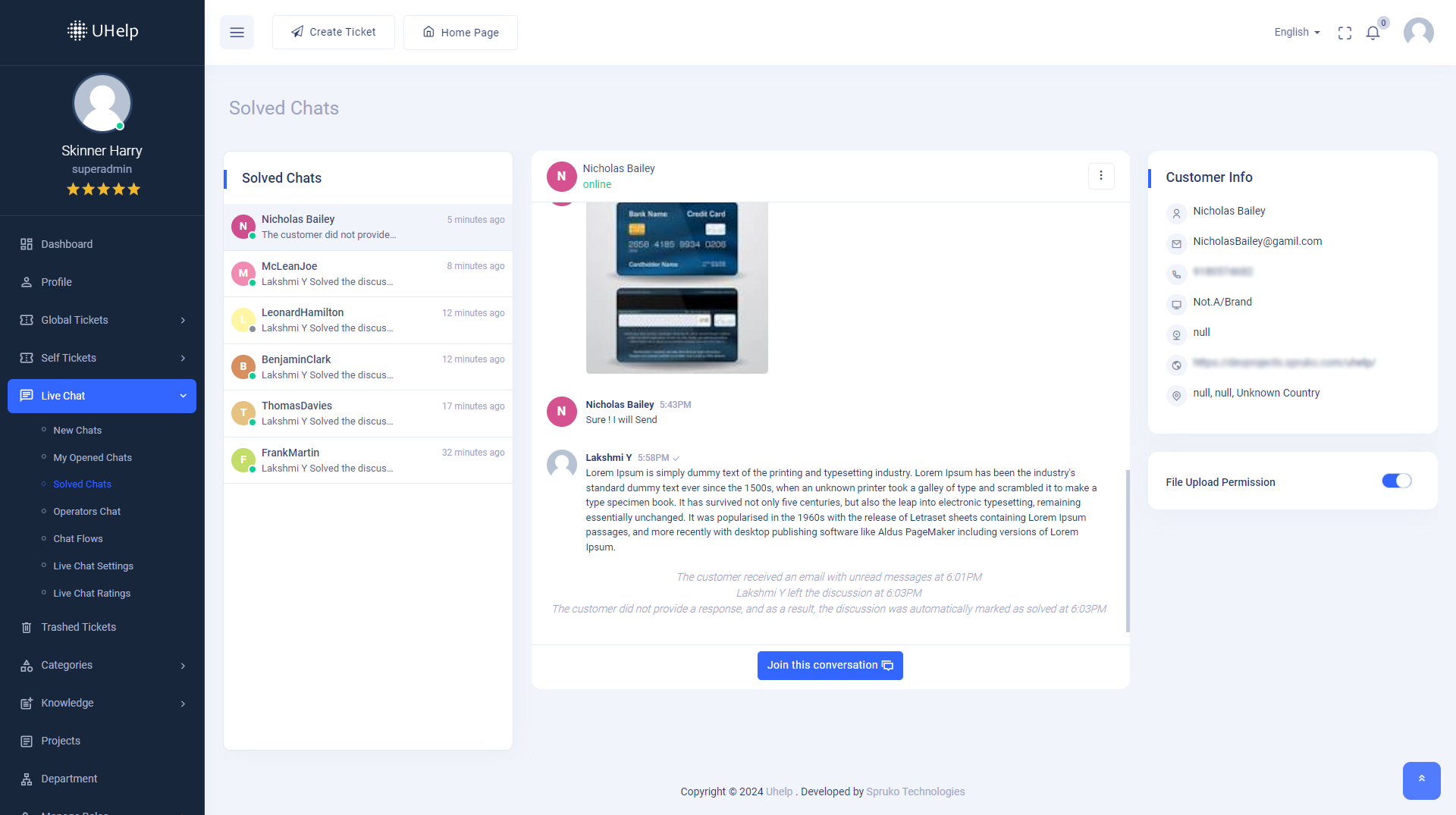Screen dimensions: 1456x815
Task: Toggle the hamburger sidebar menu icon
Action: 237,33
